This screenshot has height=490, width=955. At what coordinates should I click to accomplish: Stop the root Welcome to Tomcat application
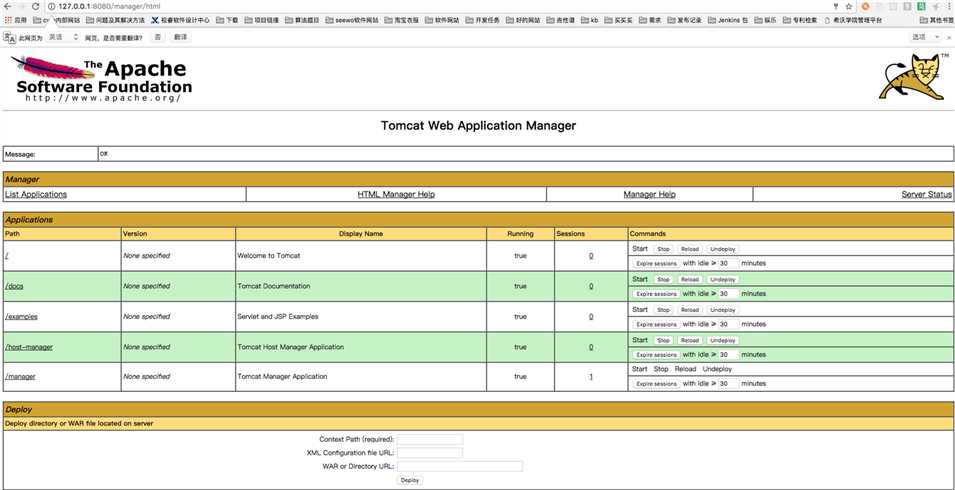[x=663, y=249]
